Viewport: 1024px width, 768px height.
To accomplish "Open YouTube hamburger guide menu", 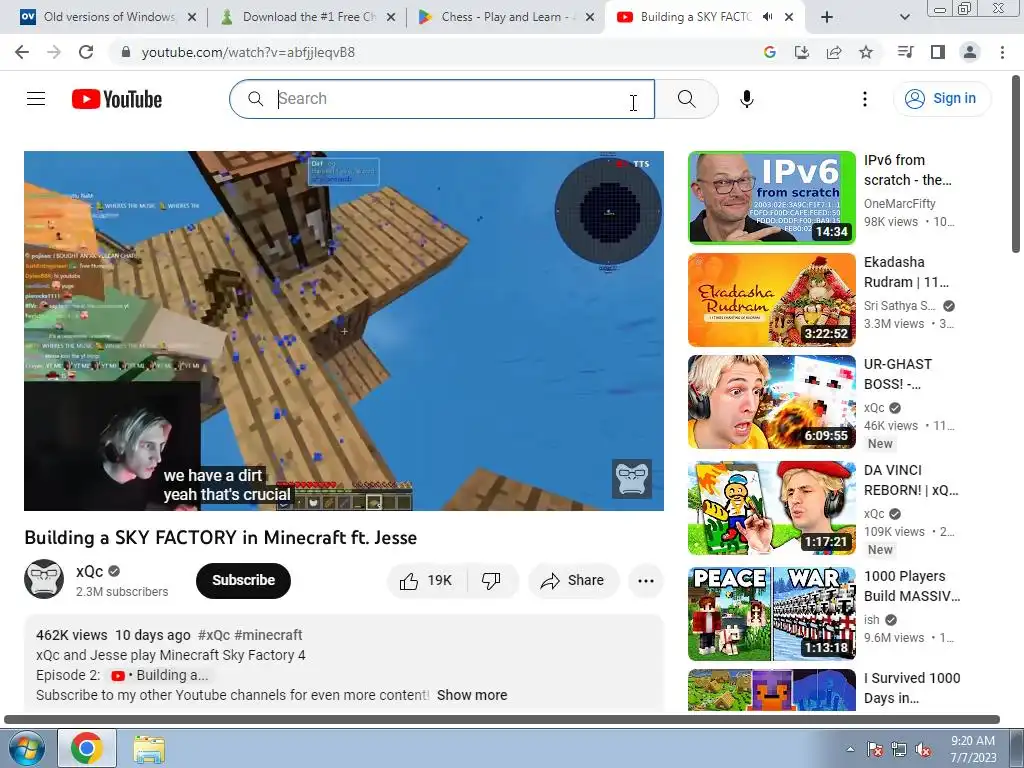I will pyautogui.click(x=36, y=99).
